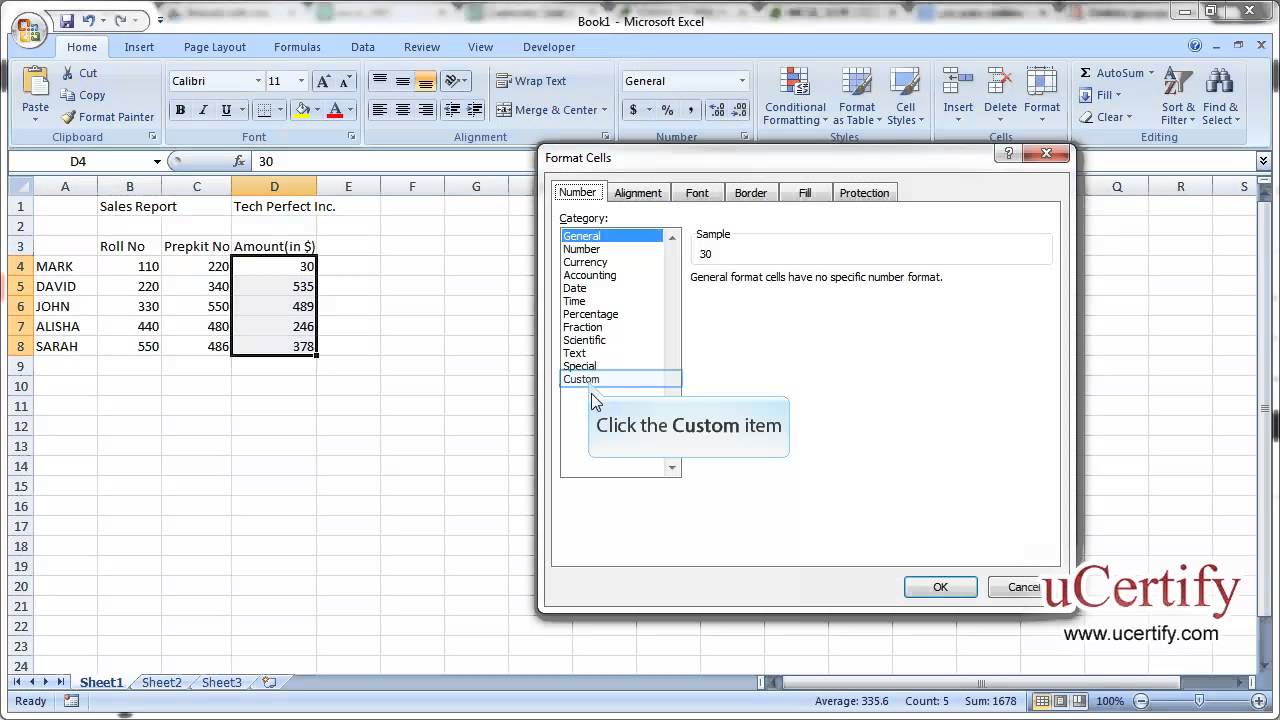
Task: Toggle italic formatting
Action: pos(203,110)
